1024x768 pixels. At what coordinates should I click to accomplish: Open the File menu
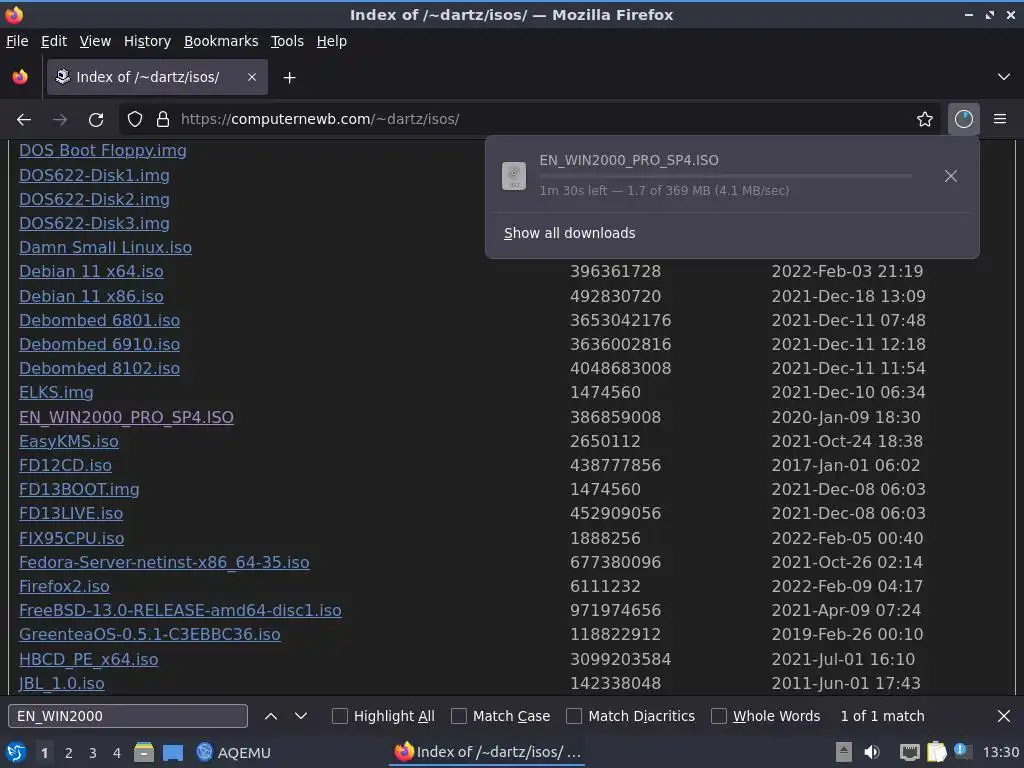(17, 41)
